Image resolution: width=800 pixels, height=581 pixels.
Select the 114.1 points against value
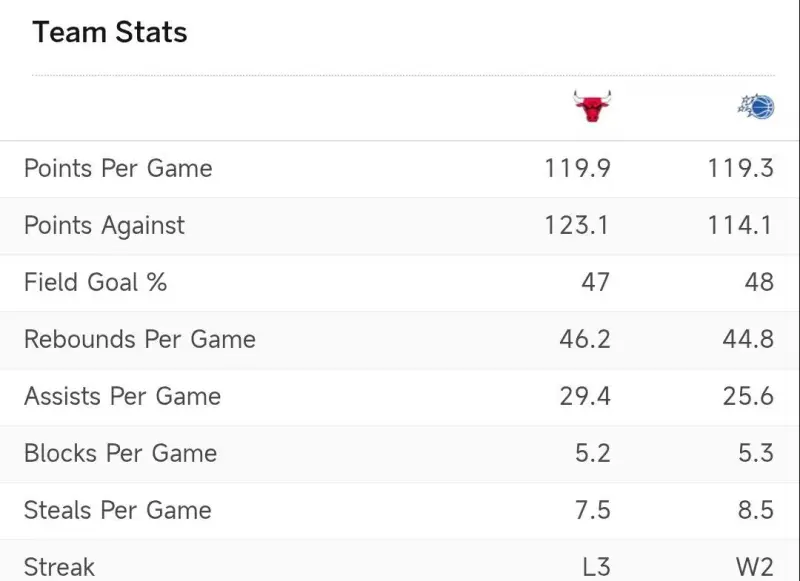point(740,225)
